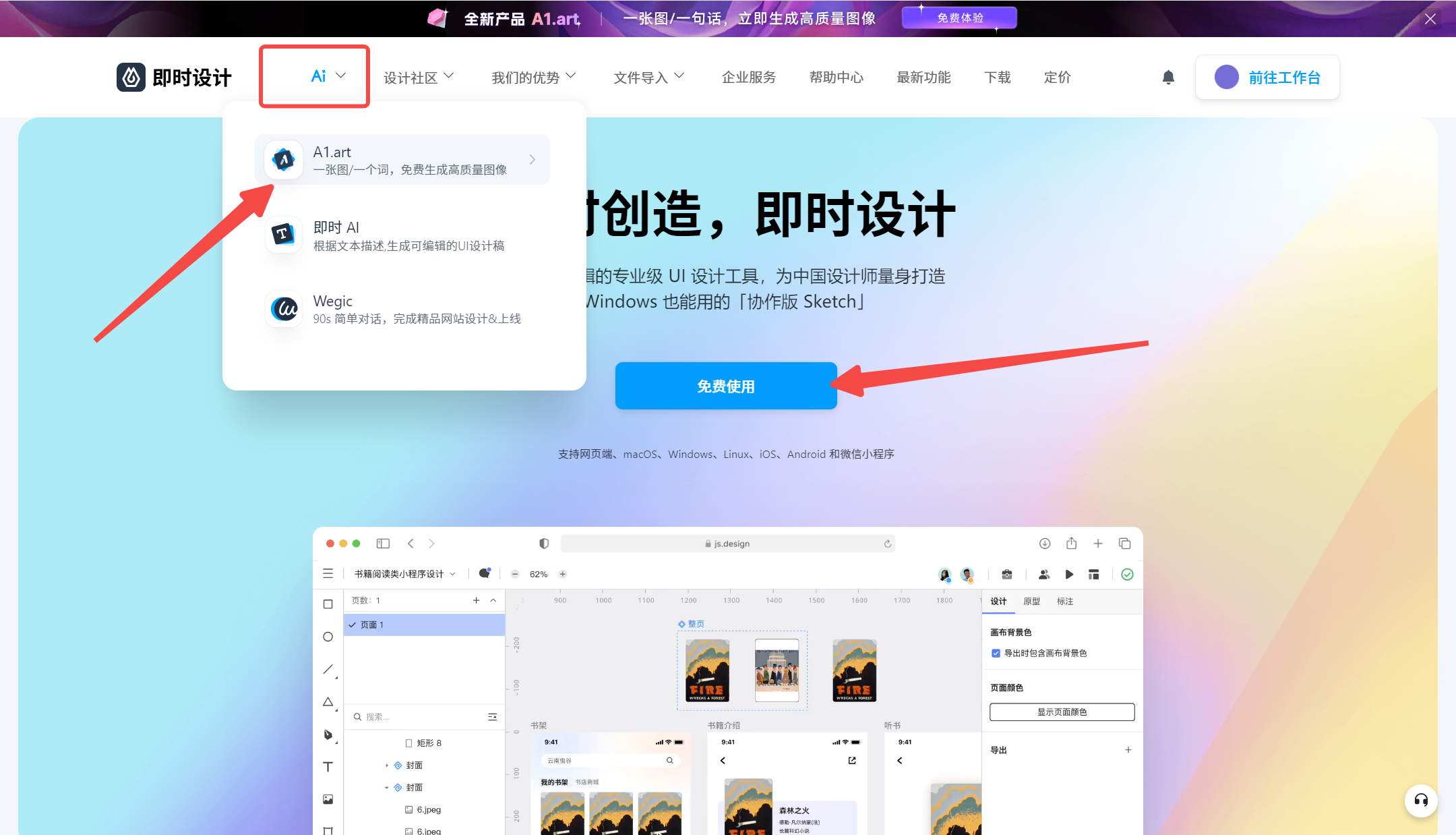
Task: Open the plugin toolbox icon
Action: pyautogui.click(x=1007, y=575)
